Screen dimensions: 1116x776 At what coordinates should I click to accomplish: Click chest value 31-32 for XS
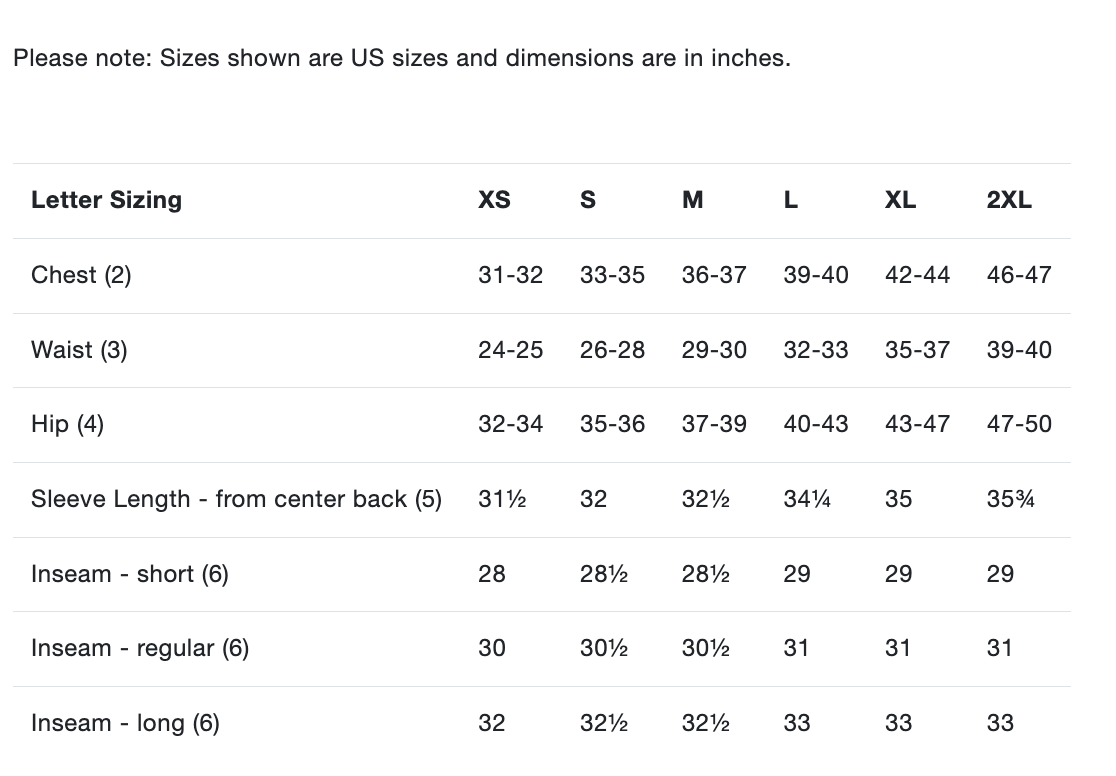(x=510, y=275)
